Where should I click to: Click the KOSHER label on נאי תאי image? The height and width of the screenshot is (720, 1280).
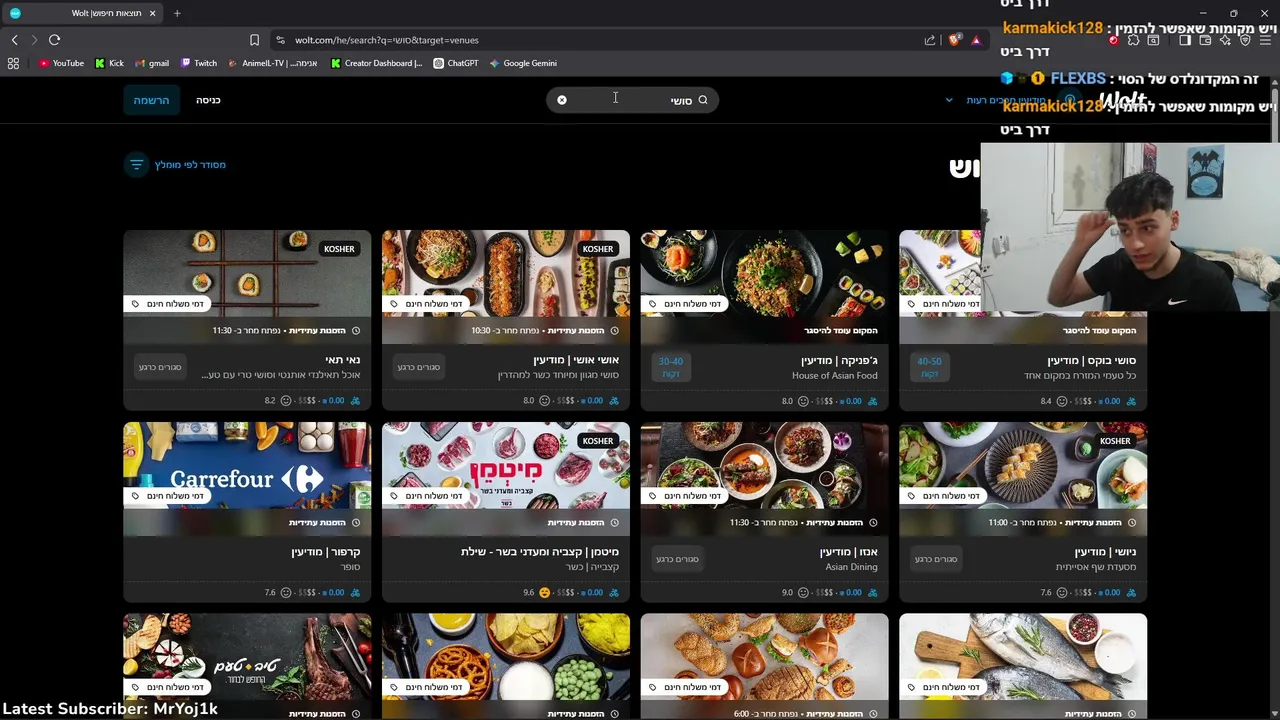(x=339, y=249)
